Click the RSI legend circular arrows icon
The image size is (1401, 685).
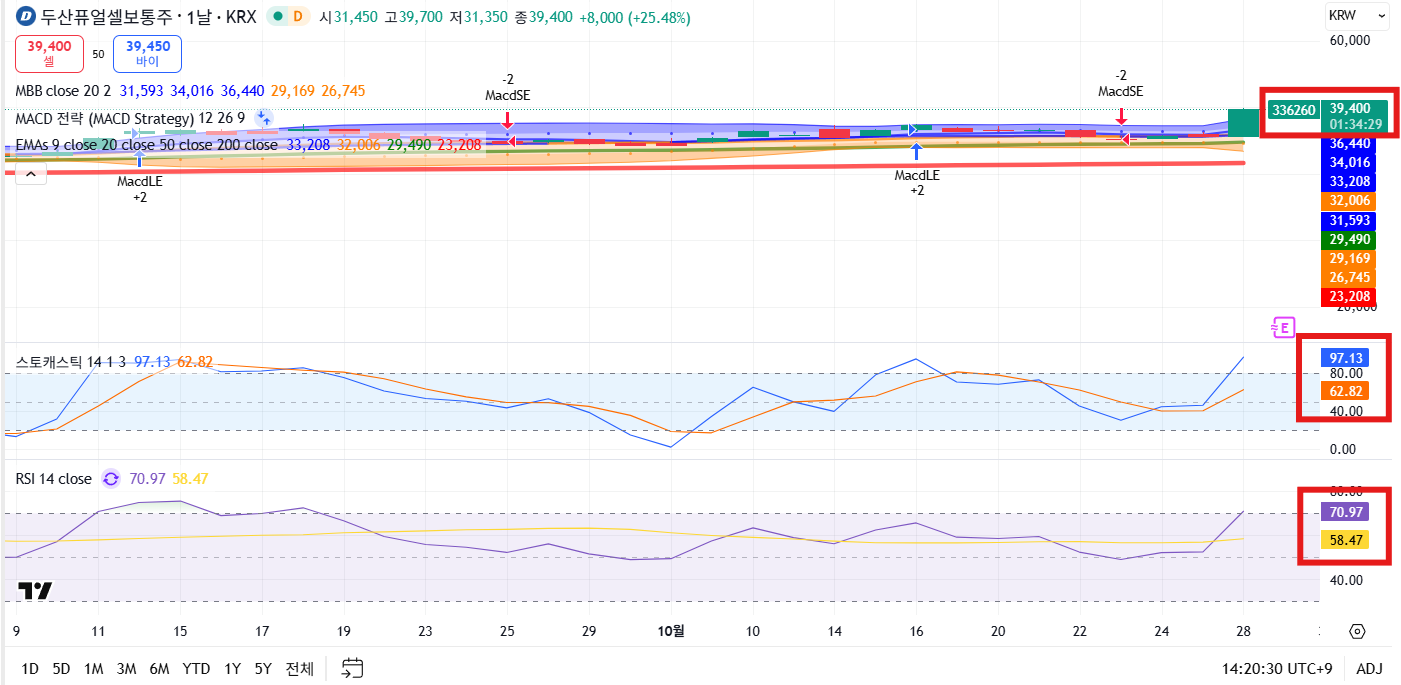111,479
